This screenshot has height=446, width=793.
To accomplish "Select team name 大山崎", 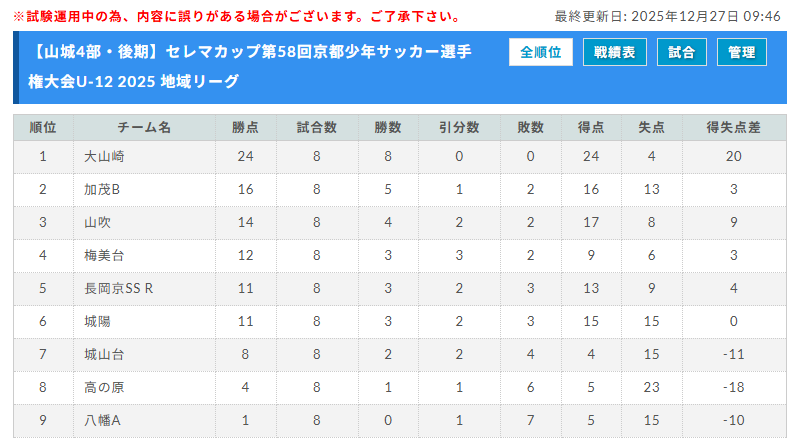I will click(x=104, y=156).
